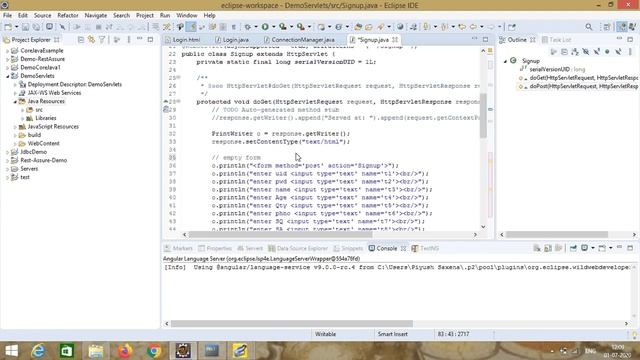Expand the Demo-RestAssure project
640x360 pixels.
point(7,59)
